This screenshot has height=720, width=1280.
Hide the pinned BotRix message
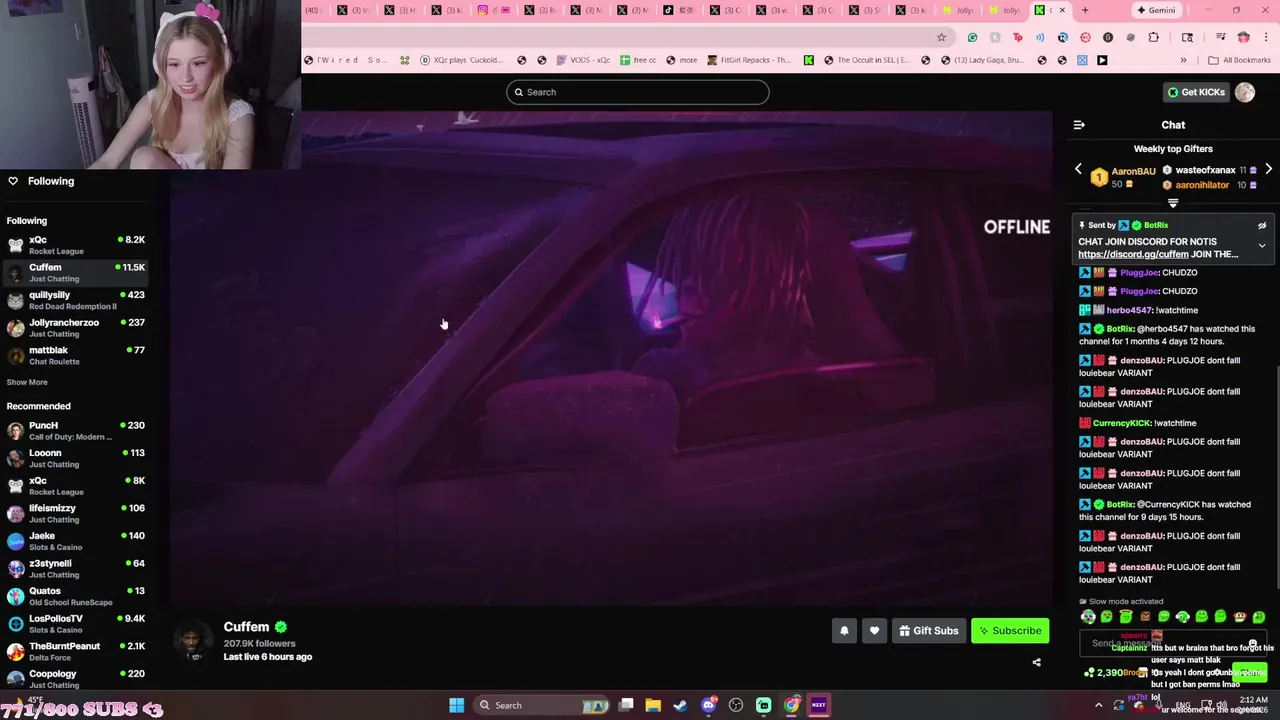coord(1262,226)
